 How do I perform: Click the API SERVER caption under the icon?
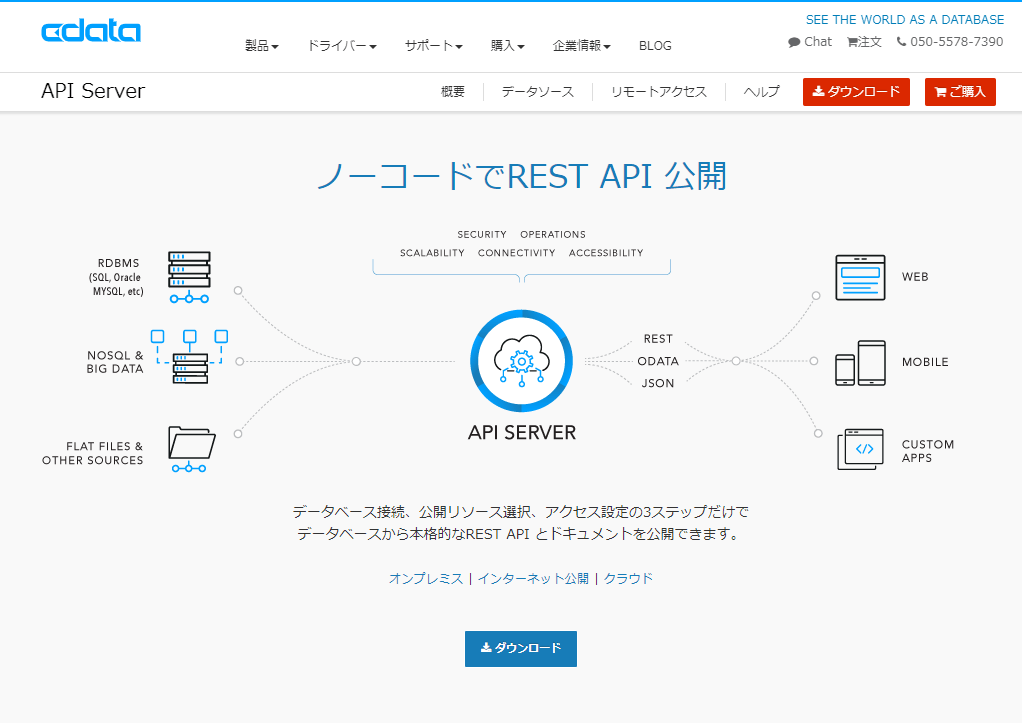tap(521, 433)
